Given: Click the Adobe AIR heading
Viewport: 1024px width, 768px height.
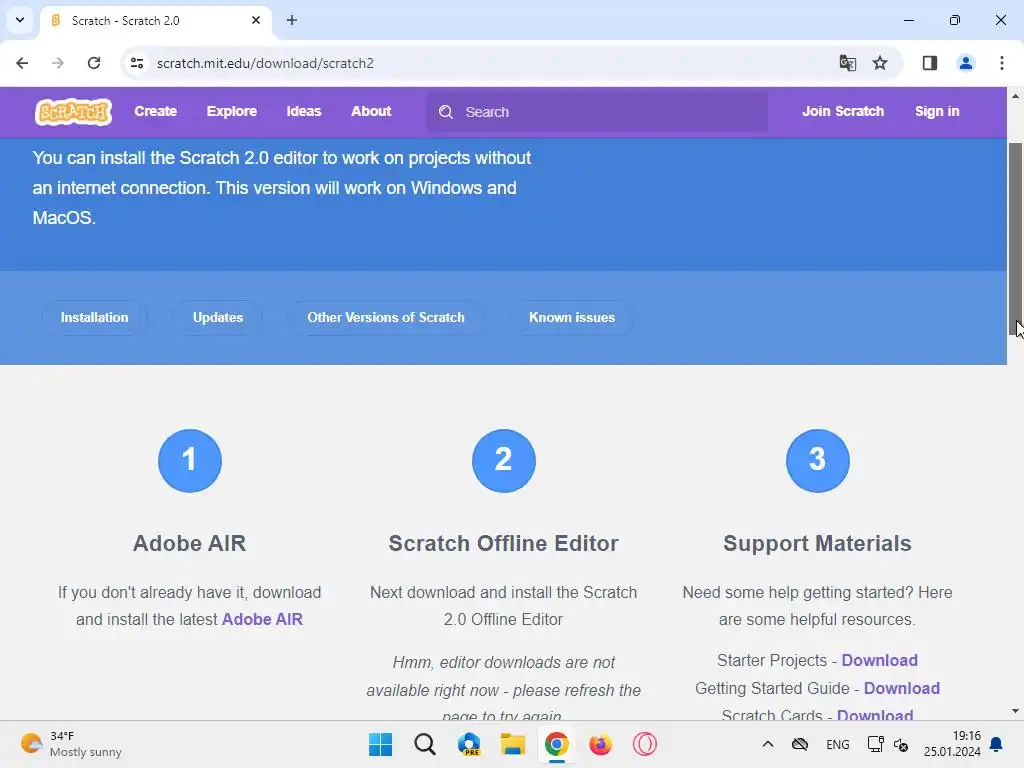Looking at the screenshot, I should tap(189, 543).
